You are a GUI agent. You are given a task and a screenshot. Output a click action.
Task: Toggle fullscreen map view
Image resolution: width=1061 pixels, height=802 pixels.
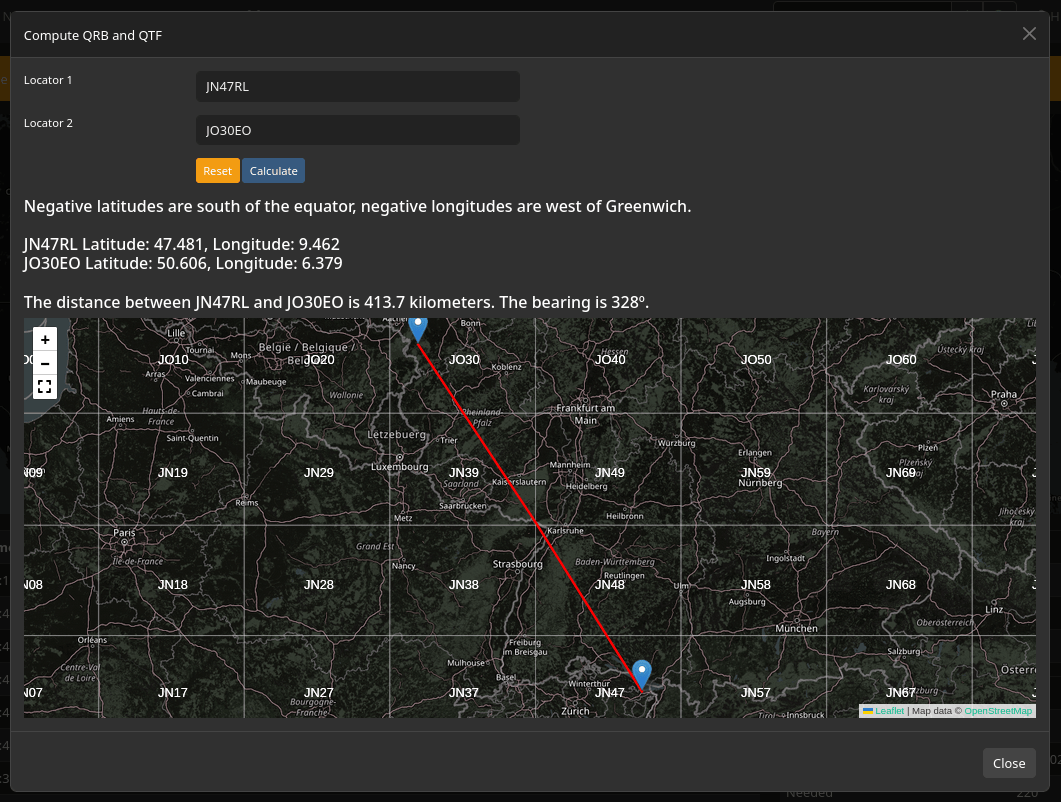click(x=45, y=387)
